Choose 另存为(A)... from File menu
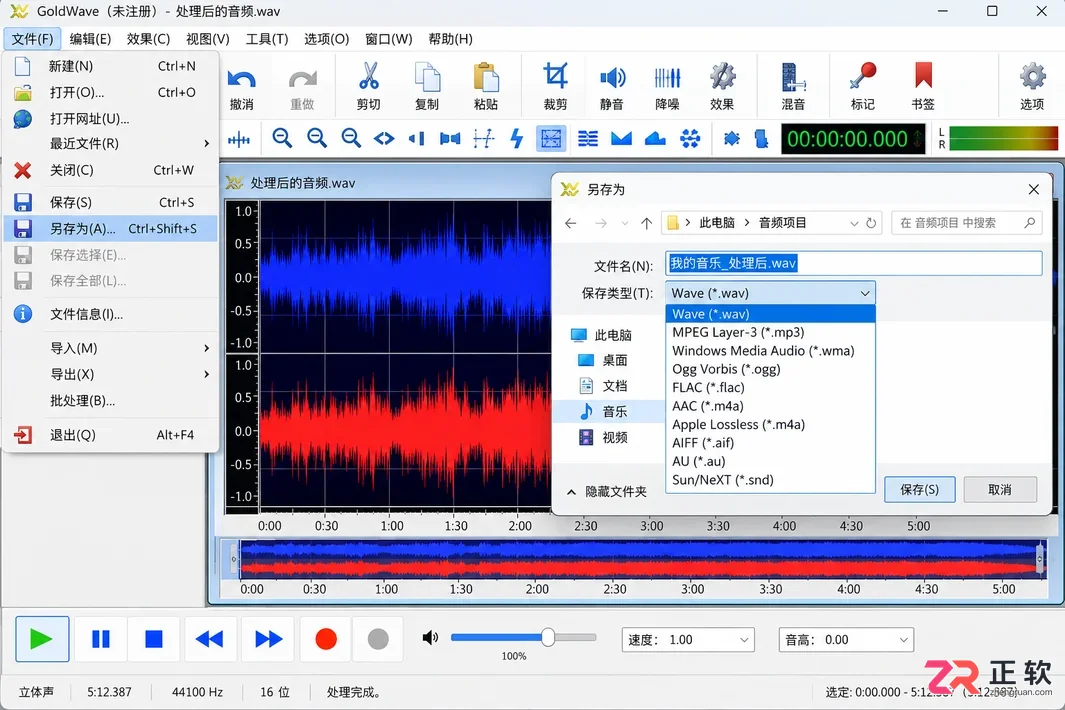The height and width of the screenshot is (710, 1065). tap(111, 228)
